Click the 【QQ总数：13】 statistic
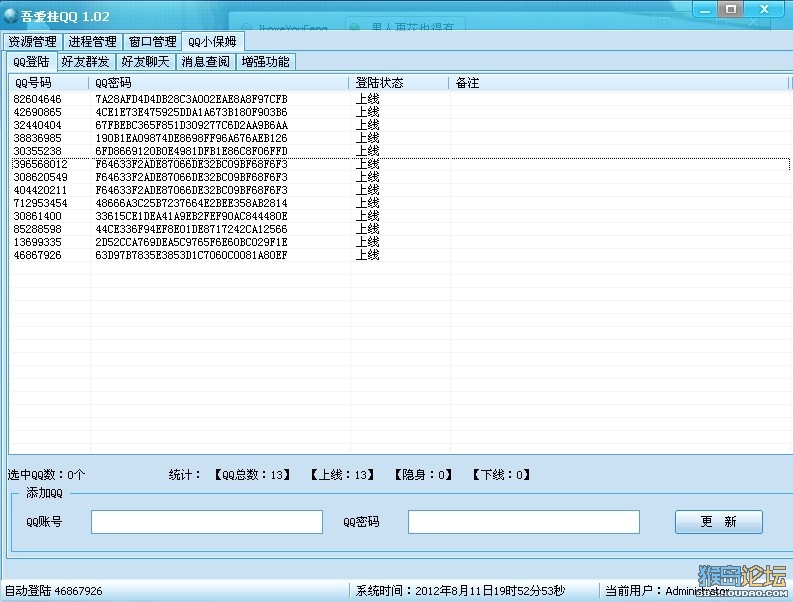Viewport: 793px width, 602px height. click(252, 475)
